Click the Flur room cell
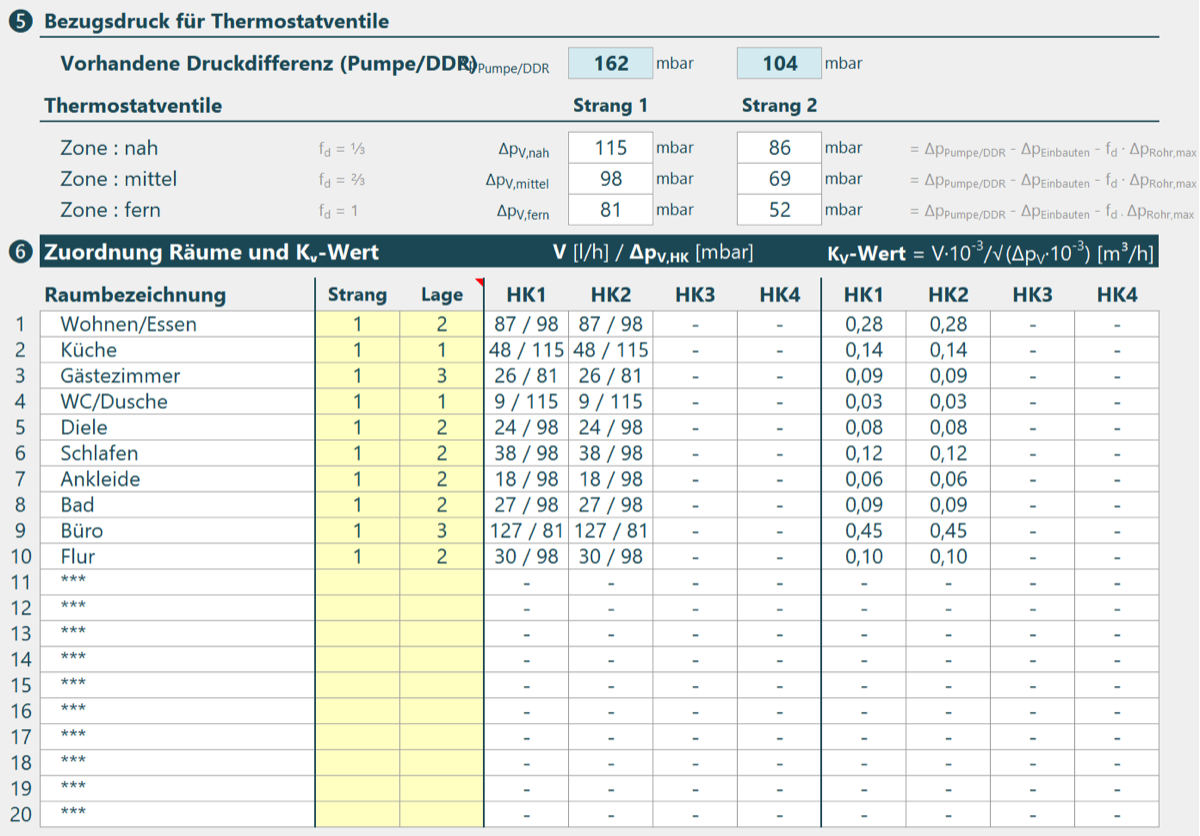Screen dimensions: 1200x836 click(x=178, y=557)
